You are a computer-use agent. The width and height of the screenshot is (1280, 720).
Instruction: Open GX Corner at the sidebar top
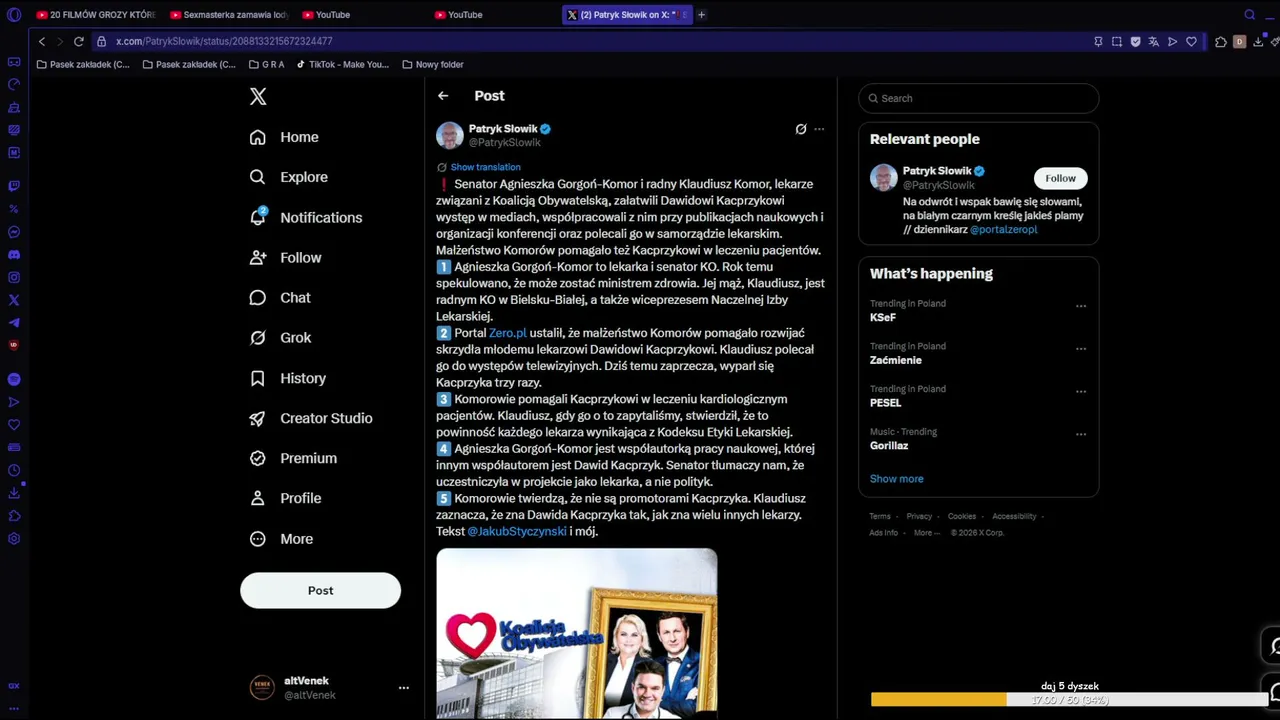pos(14,62)
